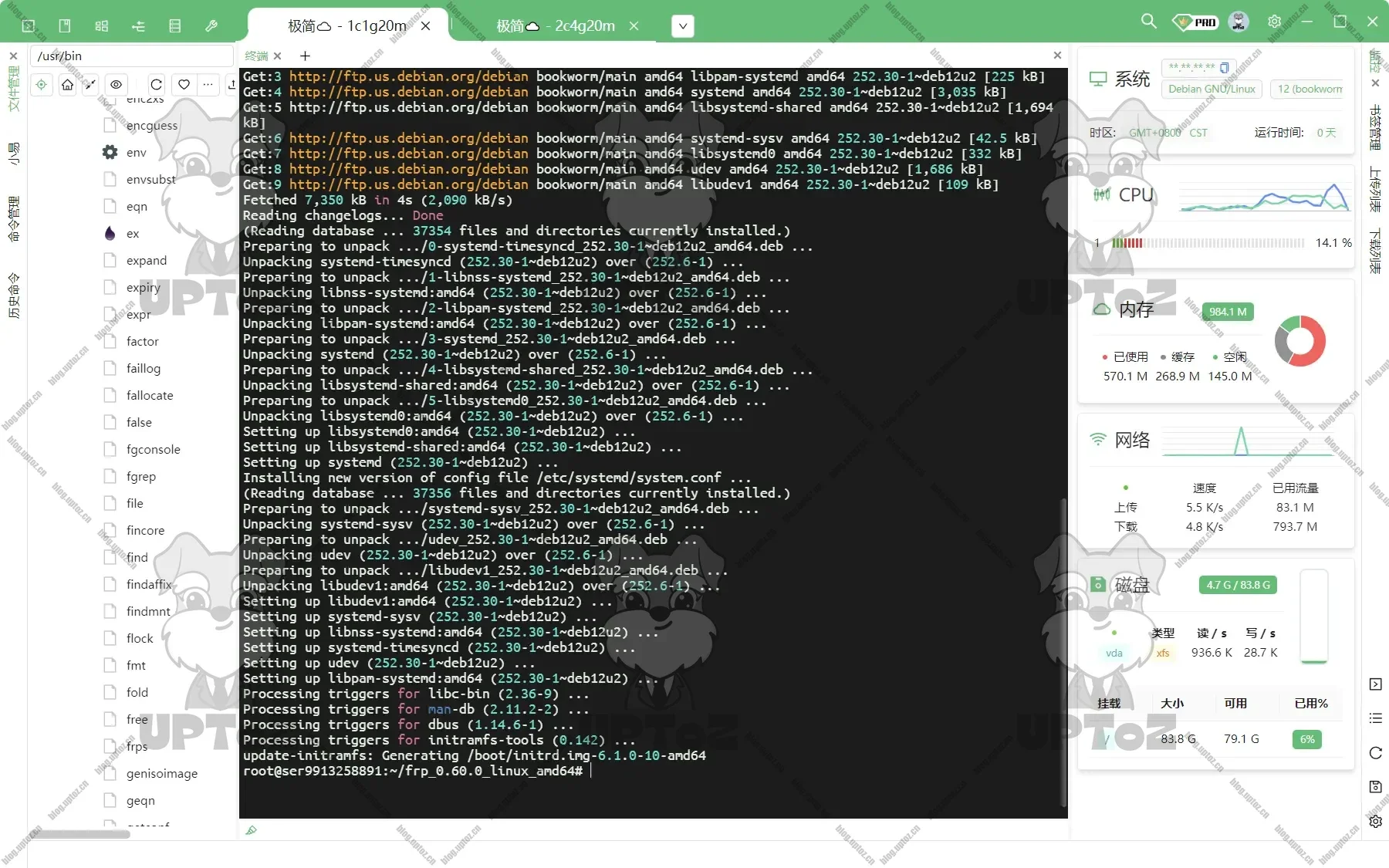Click the wrench tools icon in title bar

point(211,25)
